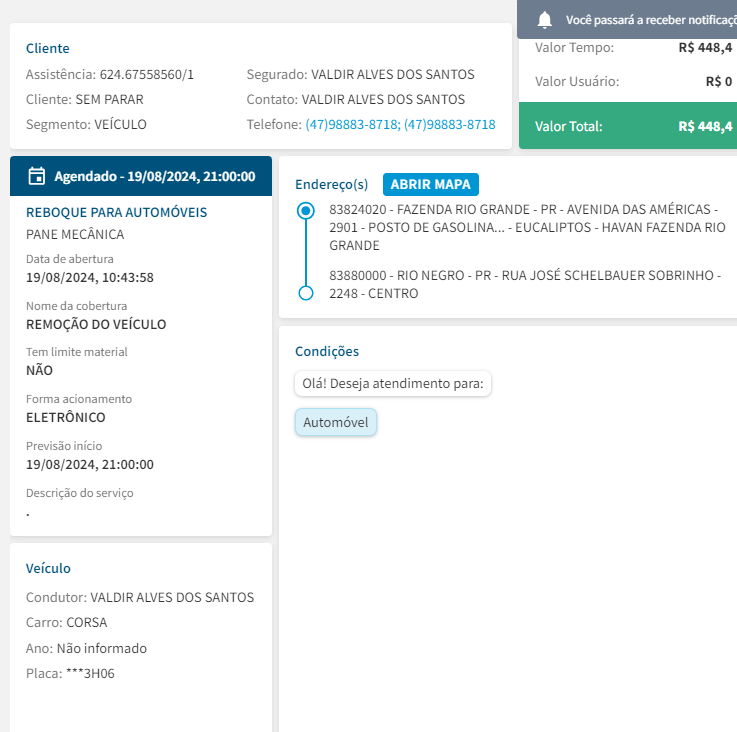
Task: Click assistance number 624.67558560/1
Action: pyautogui.click(x=147, y=74)
